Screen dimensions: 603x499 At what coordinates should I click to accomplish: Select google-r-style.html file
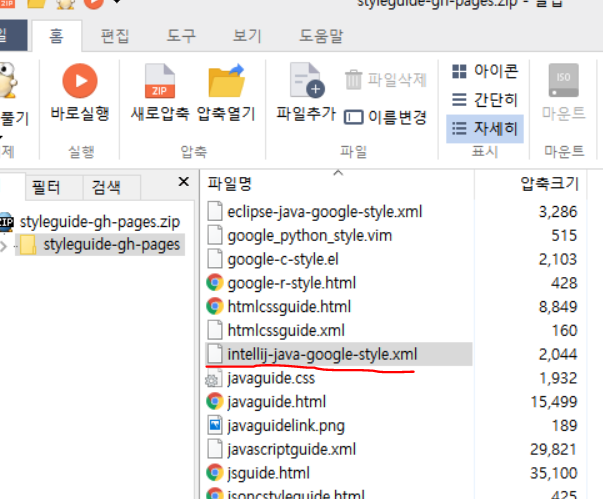pos(292,283)
